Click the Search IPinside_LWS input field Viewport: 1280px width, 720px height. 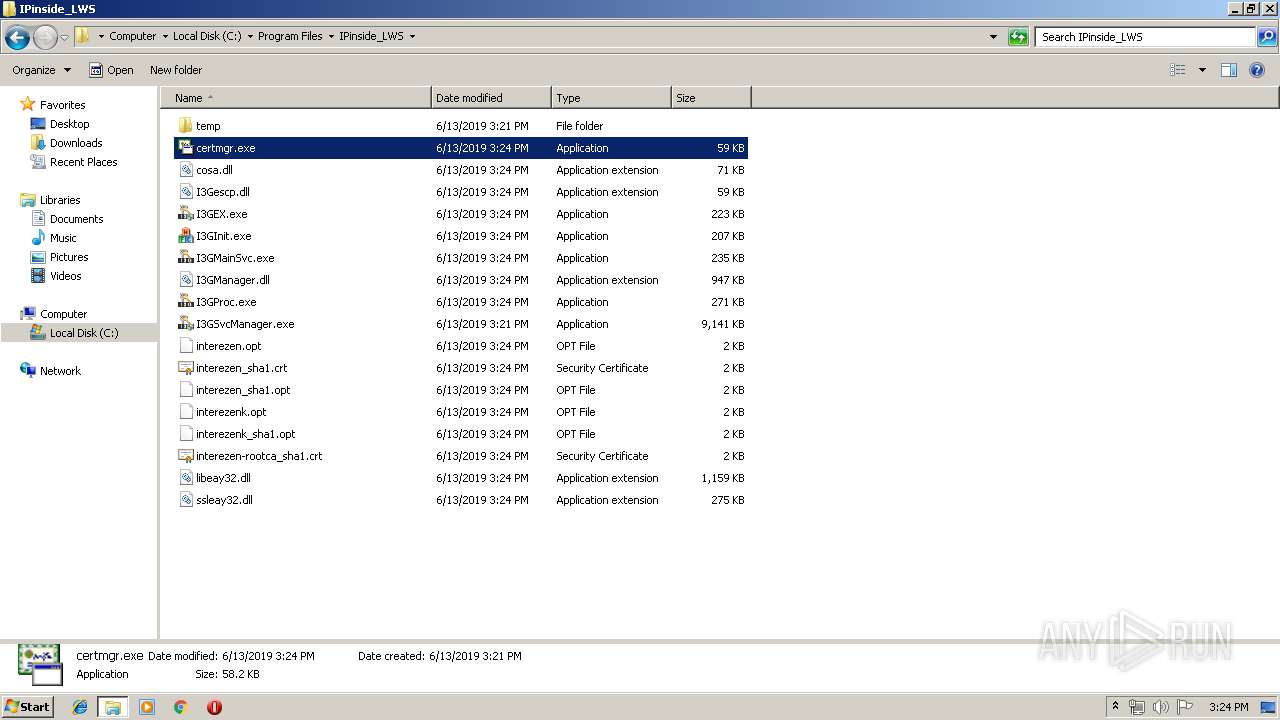tap(1146, 37)
